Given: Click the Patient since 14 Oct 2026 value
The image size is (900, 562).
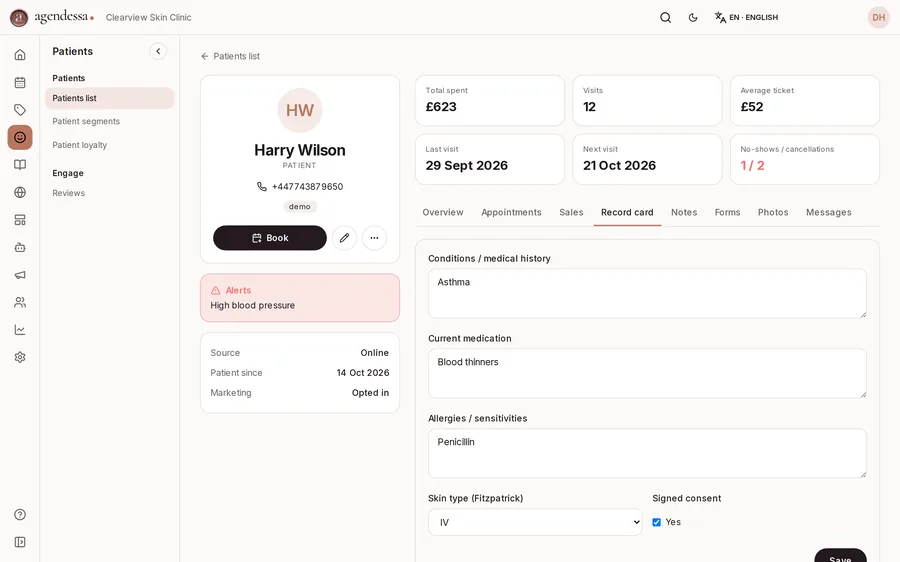Looking at the screenshot, I should click(x=363, y=373).
